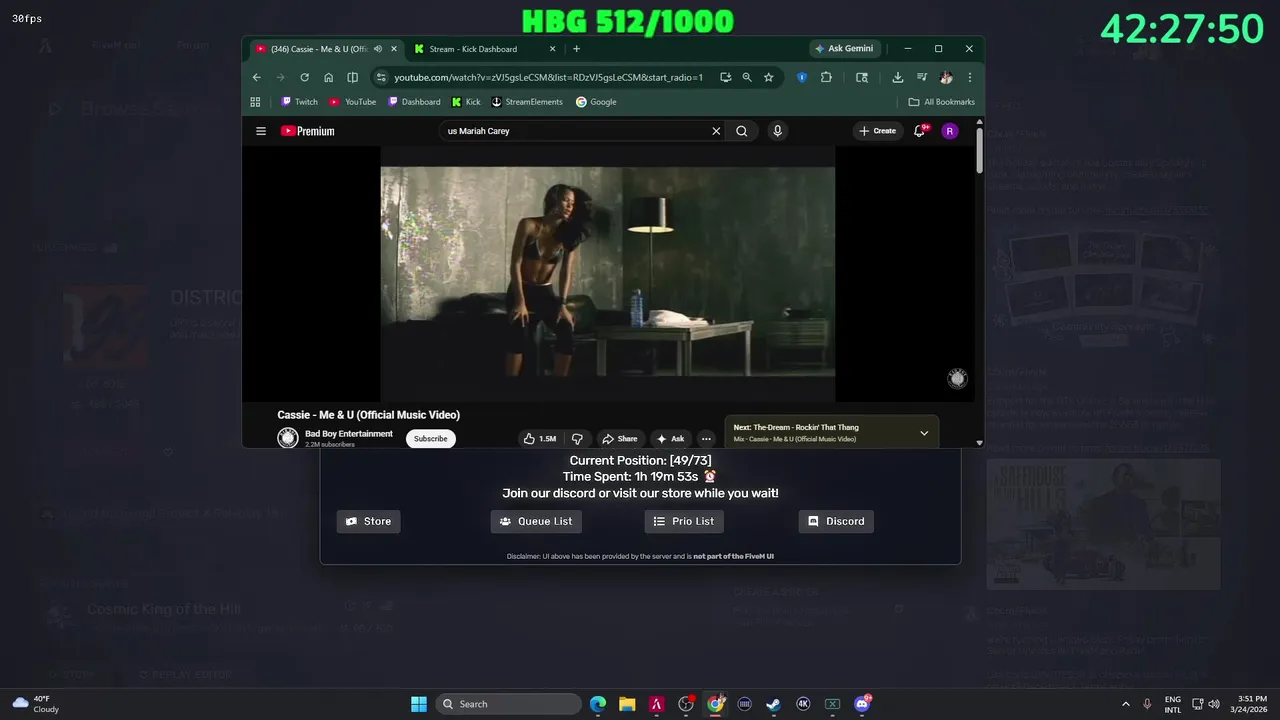Open Google bookmark
1280x720 pixels.
coord(596,102)
